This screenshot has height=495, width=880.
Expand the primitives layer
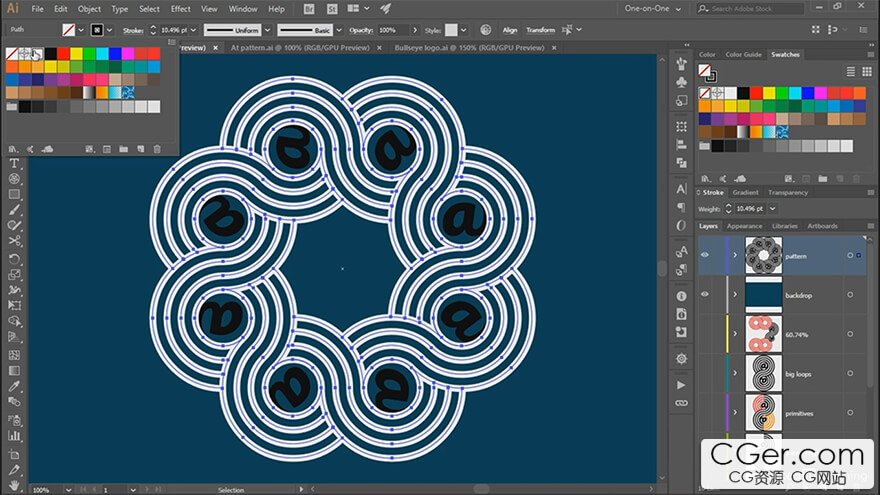(735, 413)
